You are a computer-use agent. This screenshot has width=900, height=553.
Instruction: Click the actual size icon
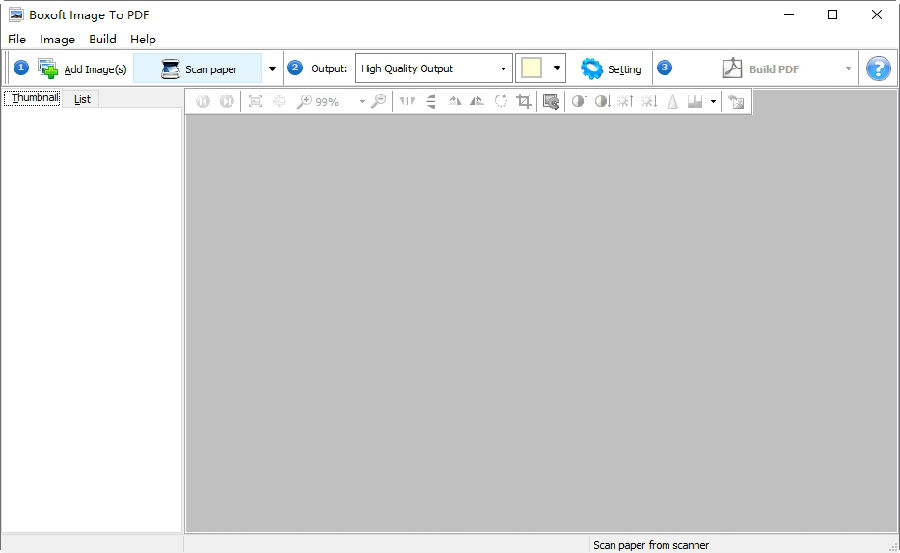280,101
